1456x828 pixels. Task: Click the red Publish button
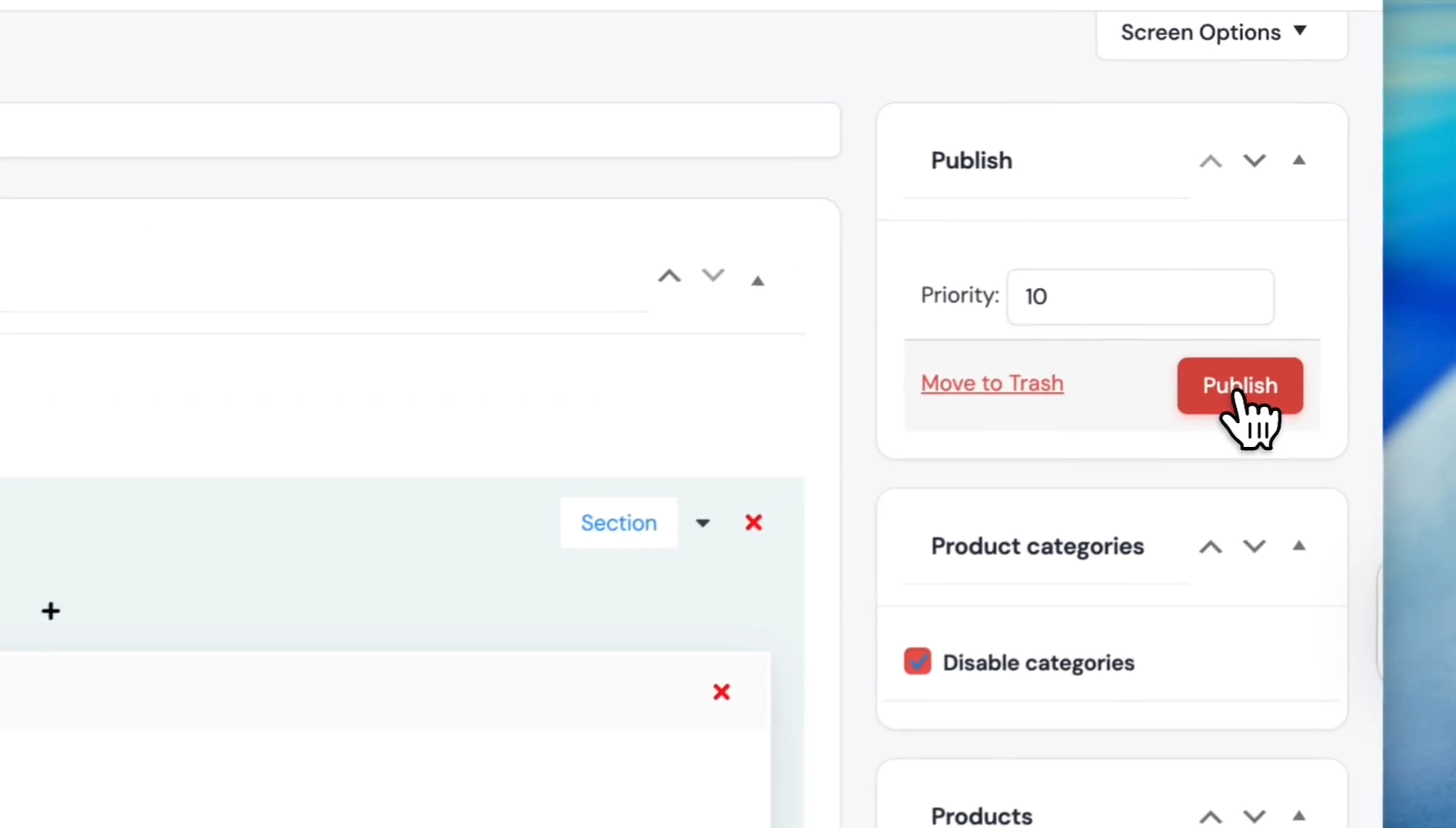1239,386
